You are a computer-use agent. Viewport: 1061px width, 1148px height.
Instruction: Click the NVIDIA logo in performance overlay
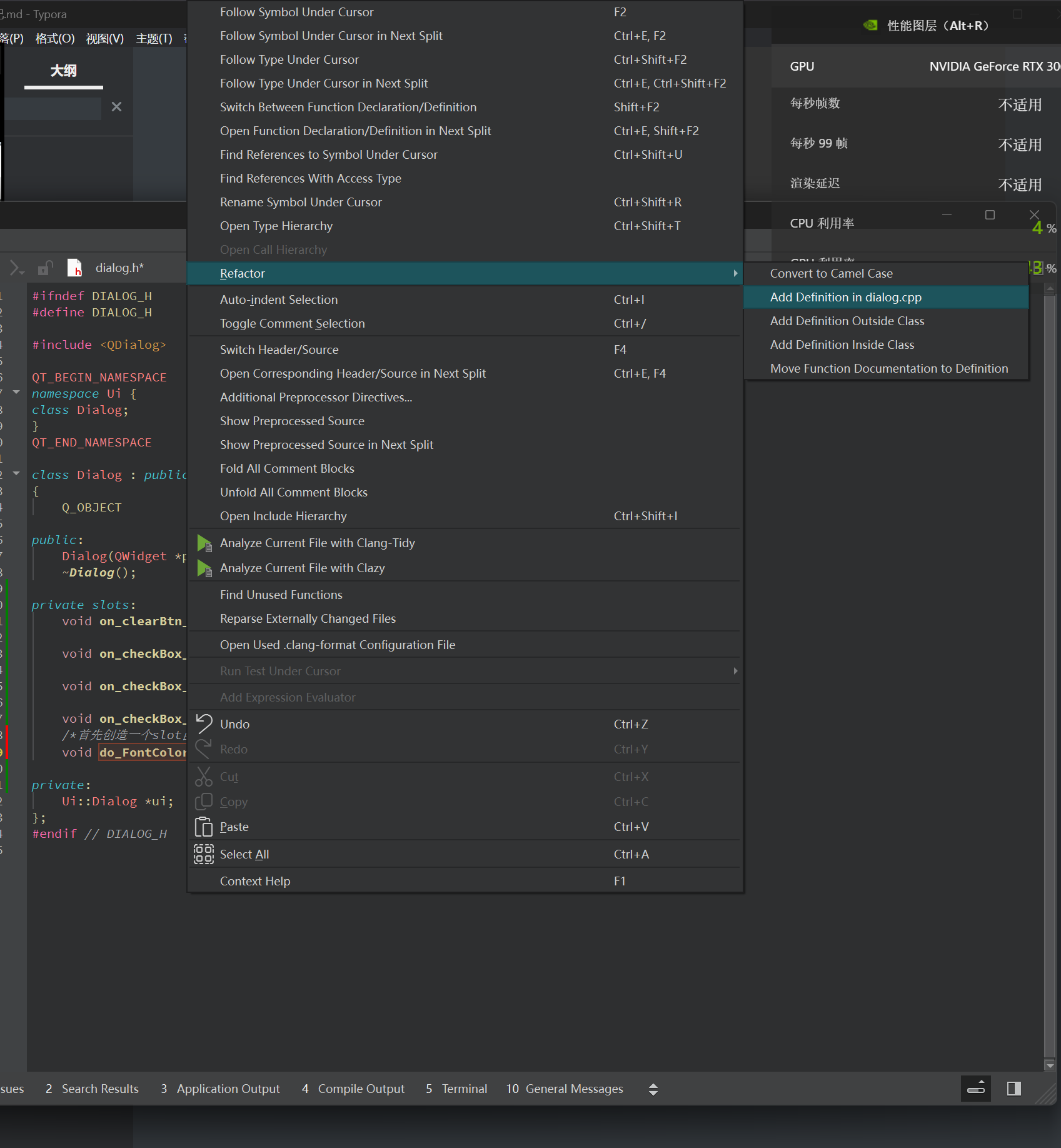870,26
